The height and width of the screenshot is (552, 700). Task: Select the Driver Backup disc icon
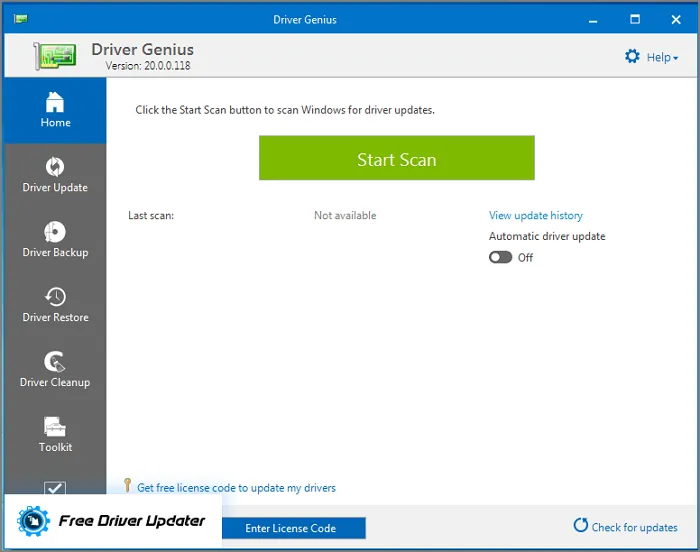[55, 232]
